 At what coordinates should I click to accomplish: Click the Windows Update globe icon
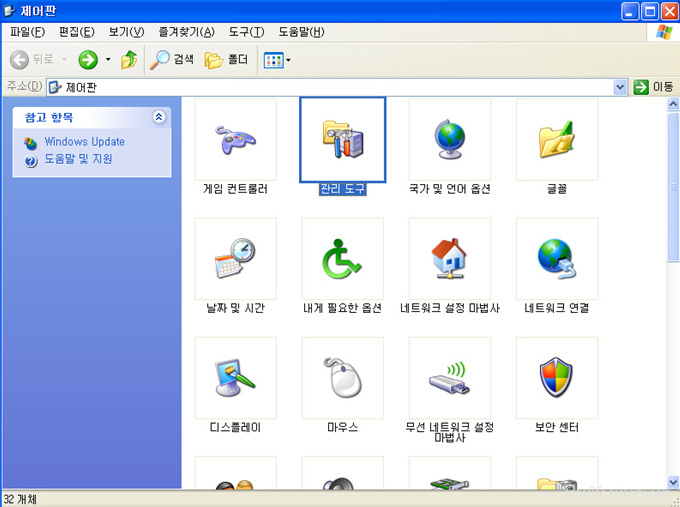pyautogui.click(x=30, y=143)
